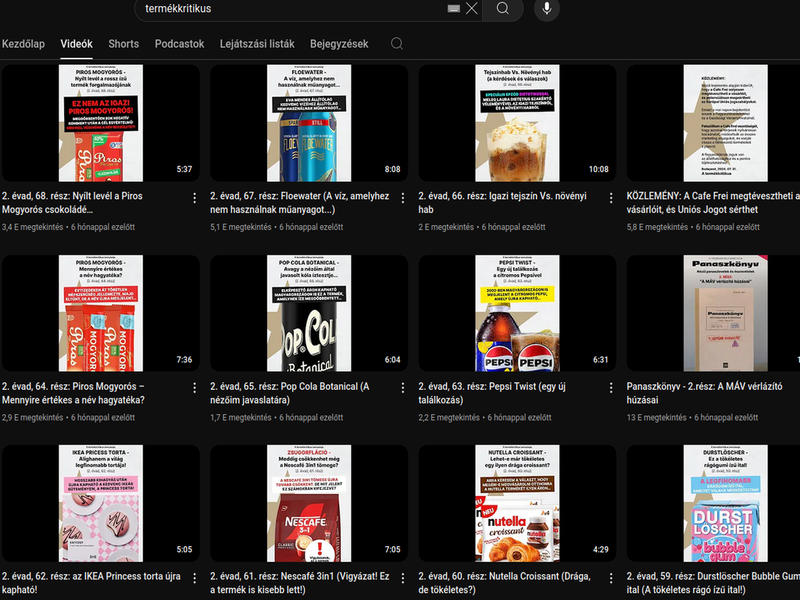Open the Podcastok tab
This screenshot has width=800, height=600.
[180, 44]
